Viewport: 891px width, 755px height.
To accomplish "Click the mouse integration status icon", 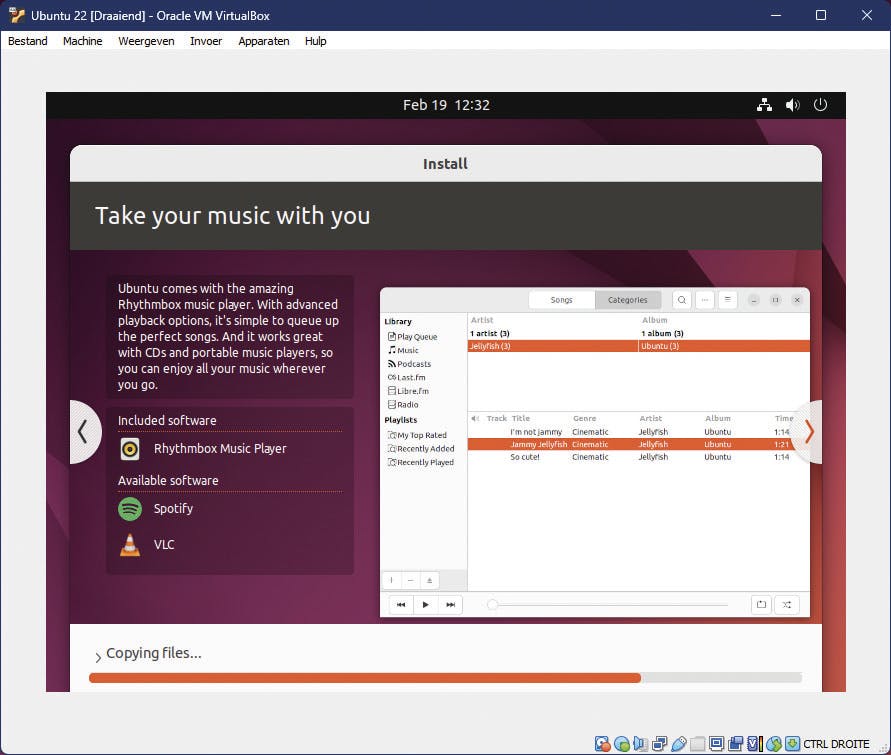I will (x=774, y=744).
